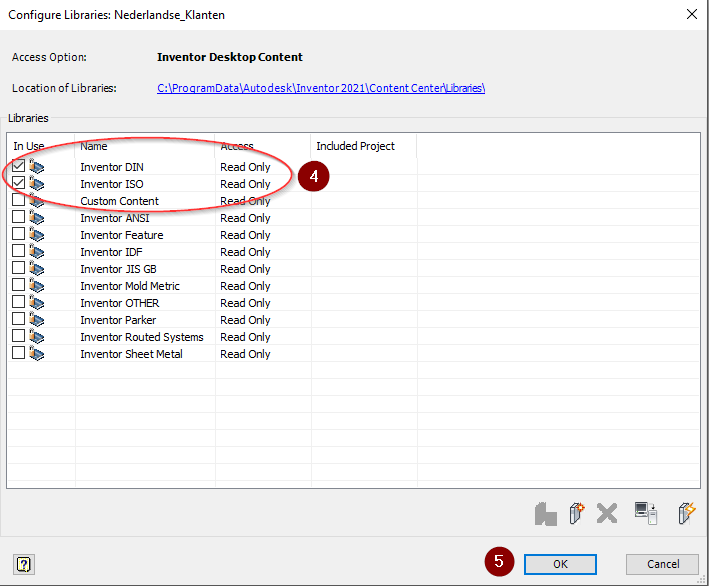
Task: Open the Content Center Libraries folder path link
Action: pyautogui.click(x=321, y=88)
